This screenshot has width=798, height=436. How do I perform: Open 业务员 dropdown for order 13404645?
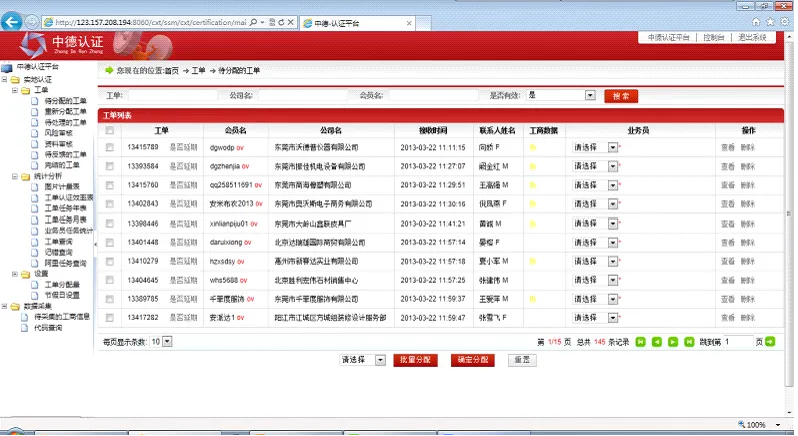pyautogui.click(x=595, y=280)
